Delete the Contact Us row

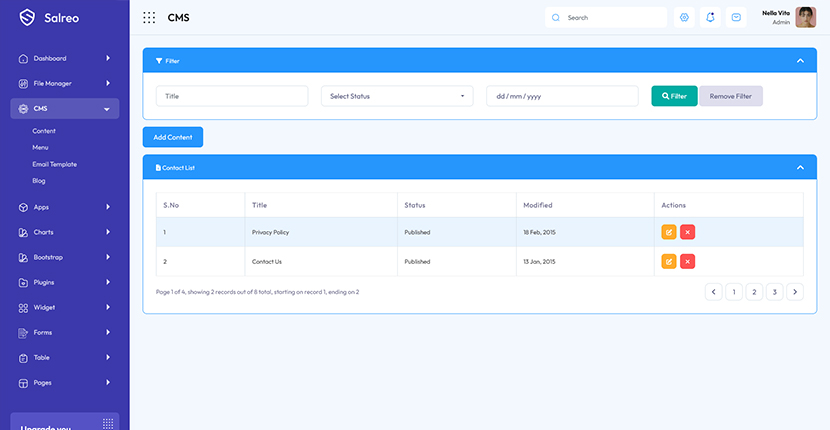[687, 261]
